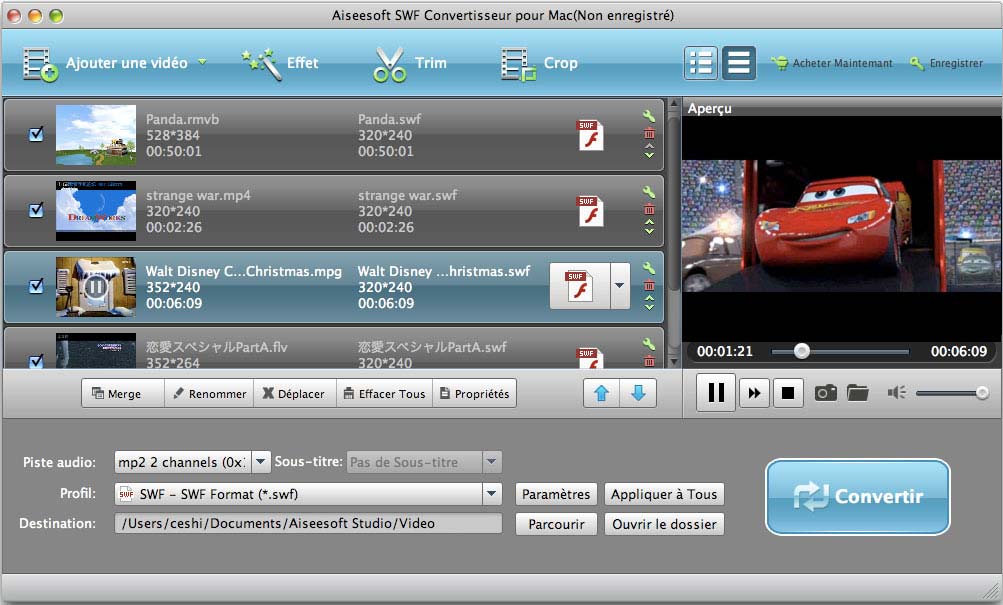
Task: Mute preview with speaker icon
Action: click(x=896, y=392)
